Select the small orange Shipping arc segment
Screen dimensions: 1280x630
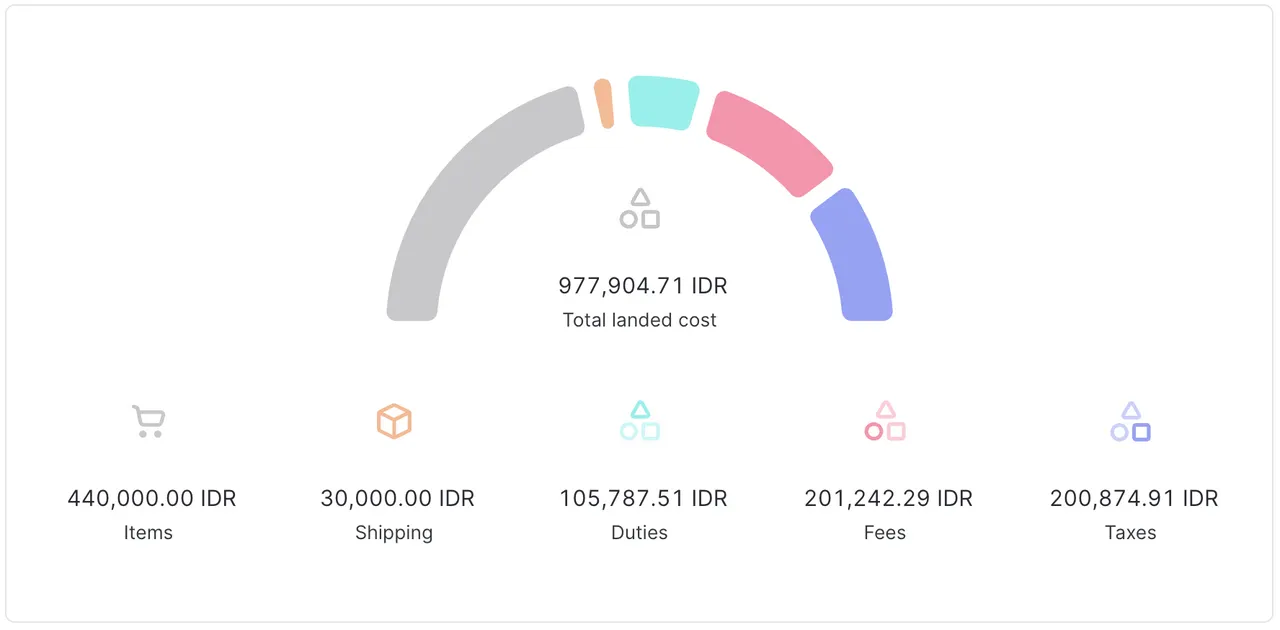tap(603, 104)
